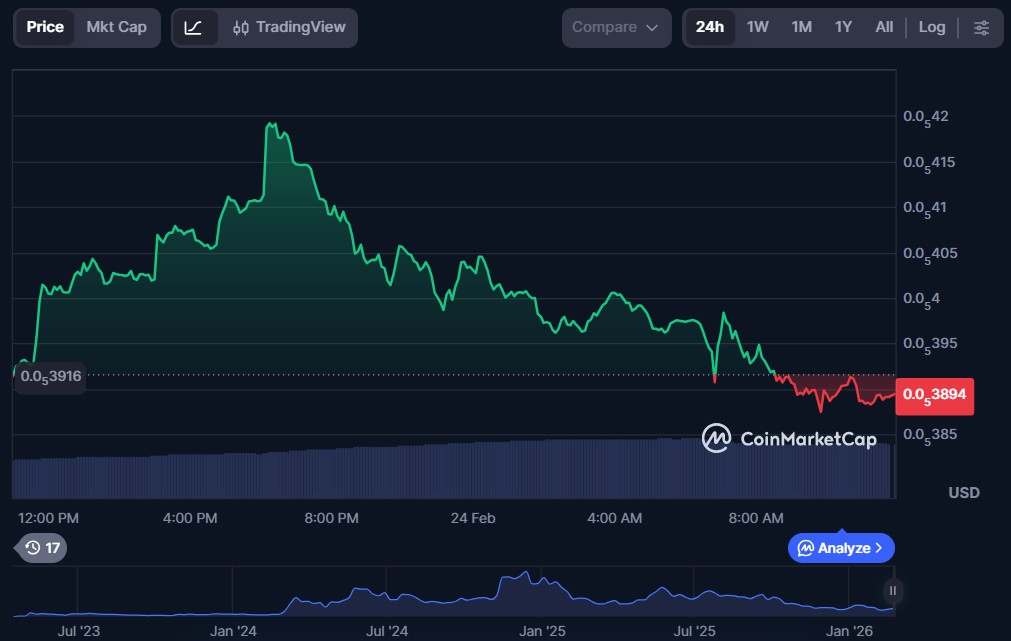The image size is (1011, 641).
Task: Expand the Analyze chevron arrow
Action: coord(879,548)
